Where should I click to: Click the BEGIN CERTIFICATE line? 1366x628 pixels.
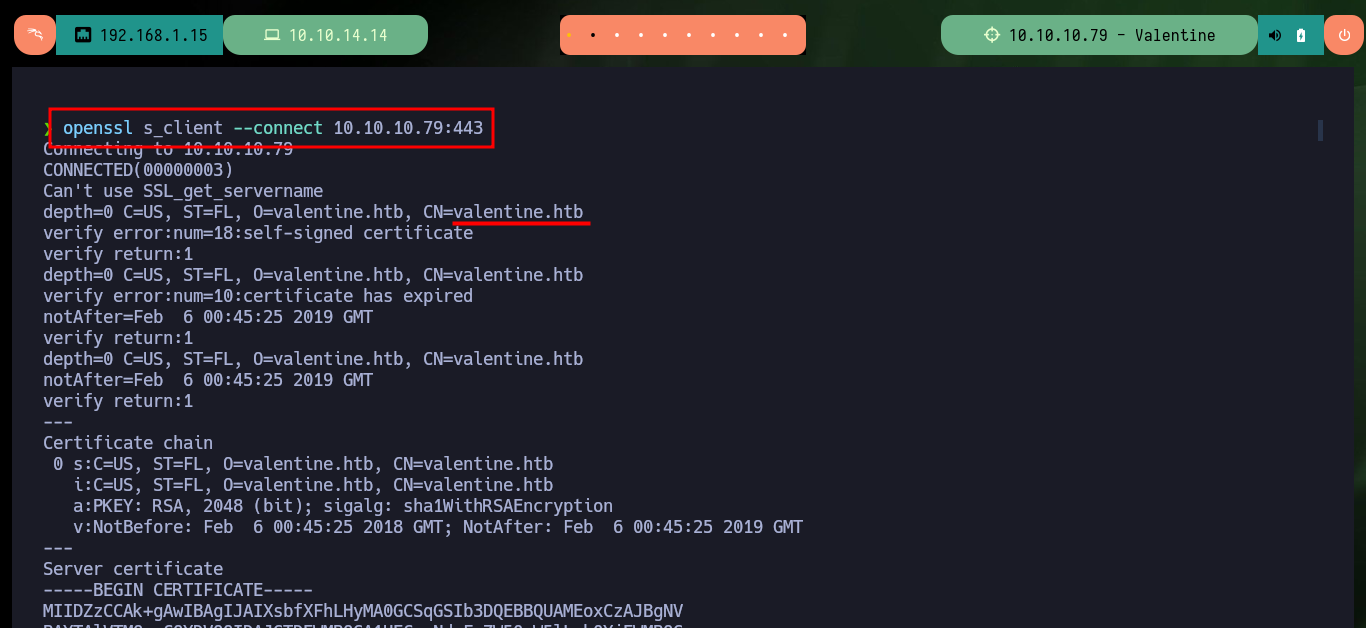(x=178, y=590)
